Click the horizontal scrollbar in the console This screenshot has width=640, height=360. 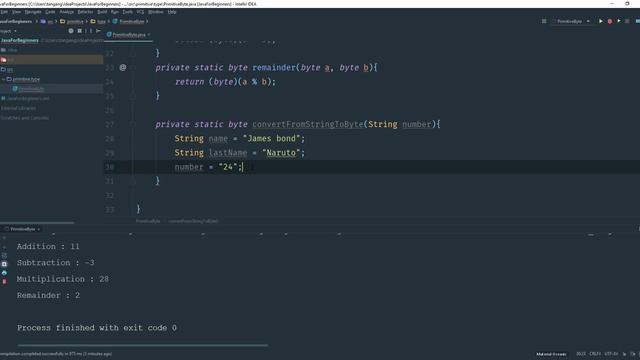click(x=142, y=345)
